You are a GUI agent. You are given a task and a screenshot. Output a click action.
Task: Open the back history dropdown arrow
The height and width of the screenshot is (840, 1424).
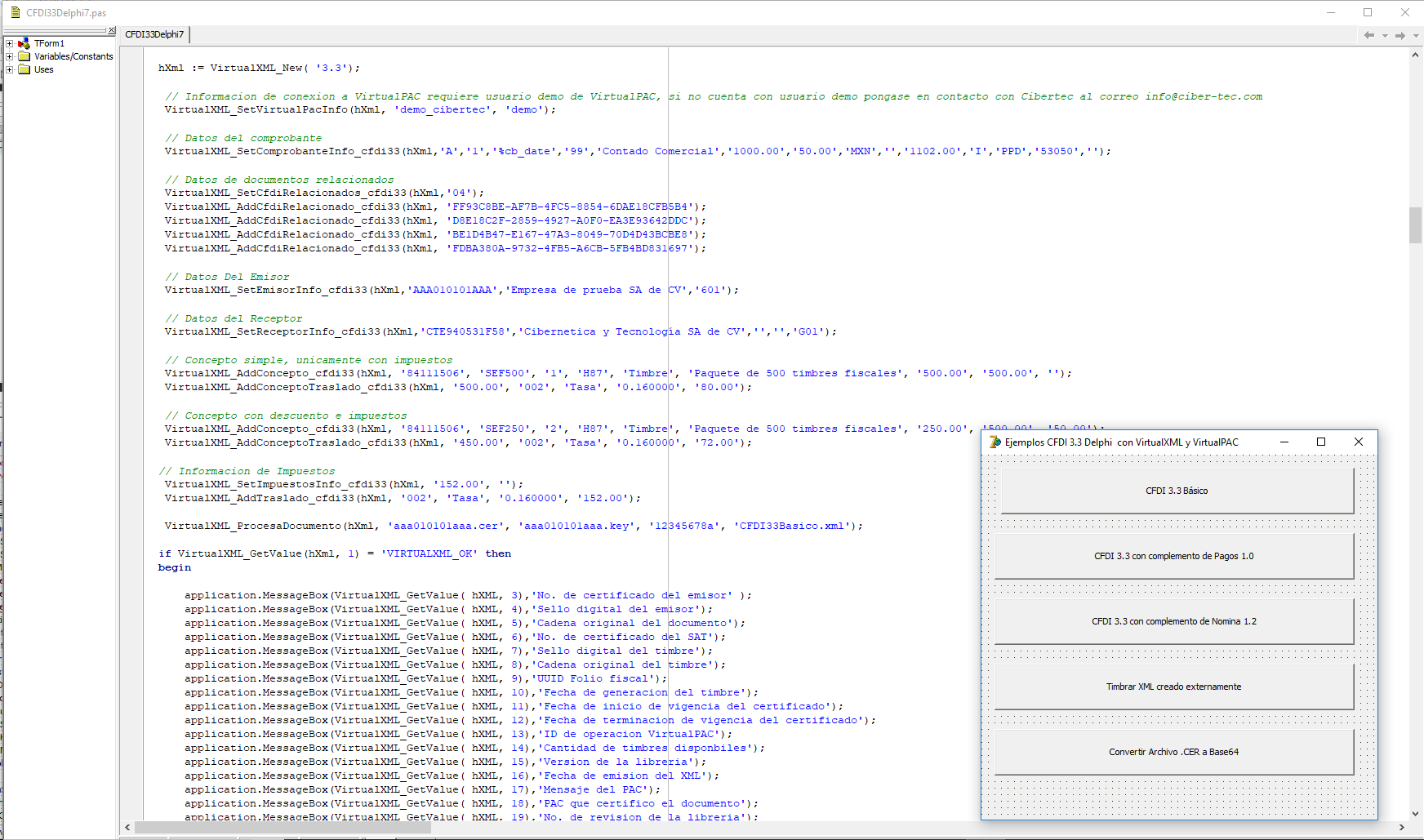pos(1385,35)
